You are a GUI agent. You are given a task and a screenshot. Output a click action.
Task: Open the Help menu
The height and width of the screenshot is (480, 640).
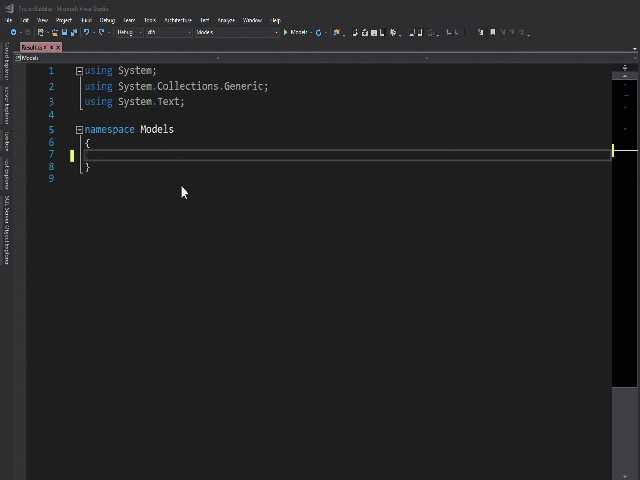pos(276,20)
